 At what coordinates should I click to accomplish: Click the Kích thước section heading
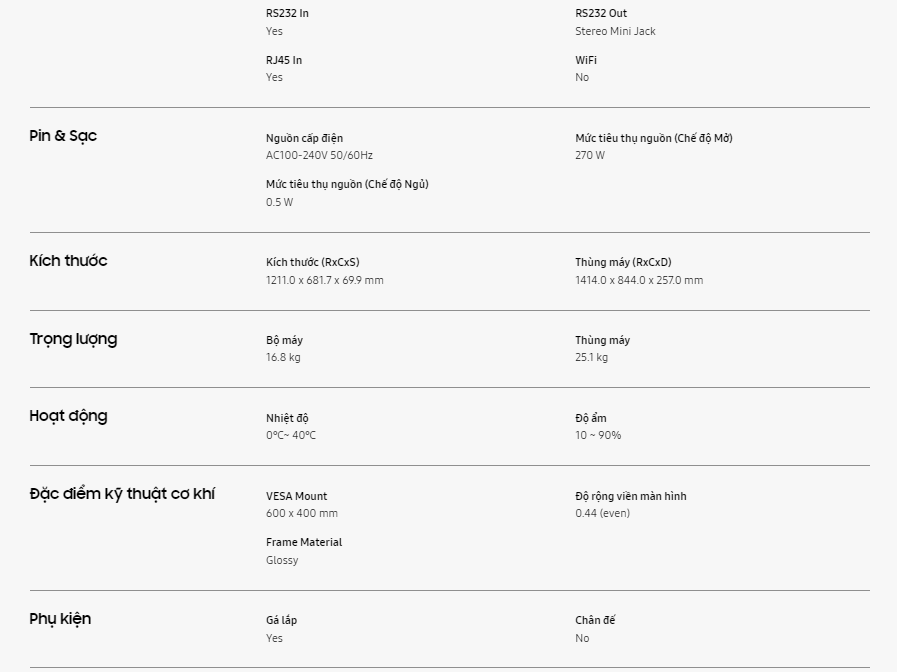click(x=68, y=261)
